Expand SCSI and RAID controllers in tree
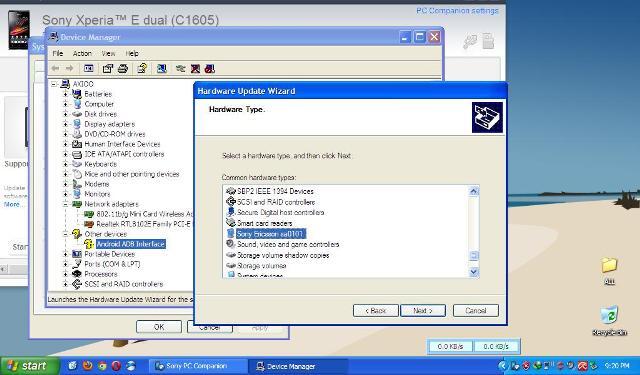 [x=65, y=284]
